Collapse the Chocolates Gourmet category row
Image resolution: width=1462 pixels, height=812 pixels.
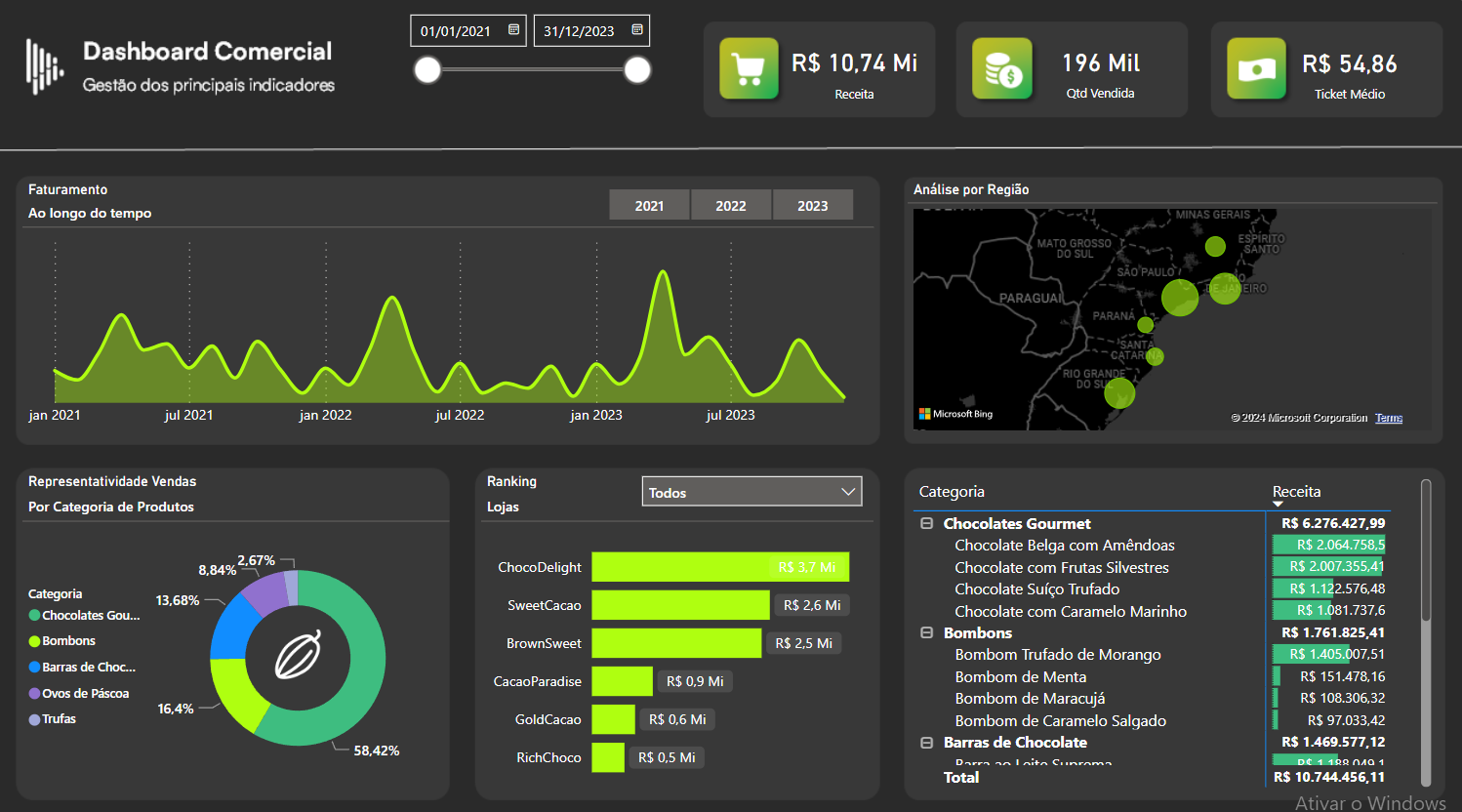(x=925, y=523)
